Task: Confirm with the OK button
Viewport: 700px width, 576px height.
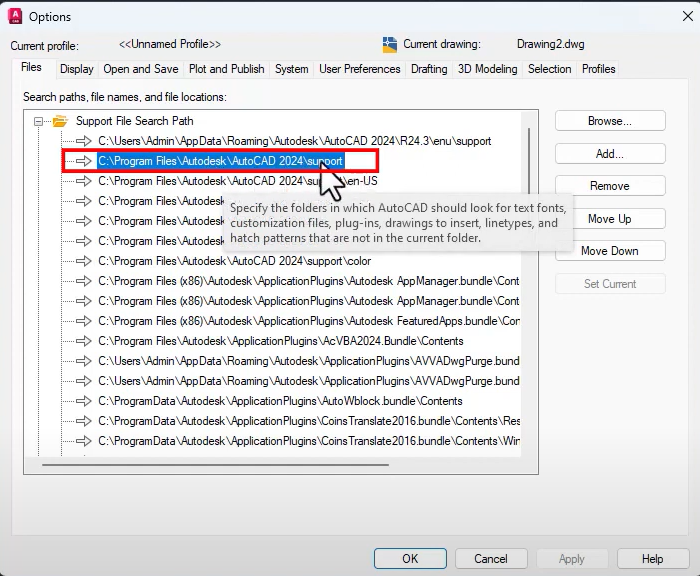Action: [410, 559]
